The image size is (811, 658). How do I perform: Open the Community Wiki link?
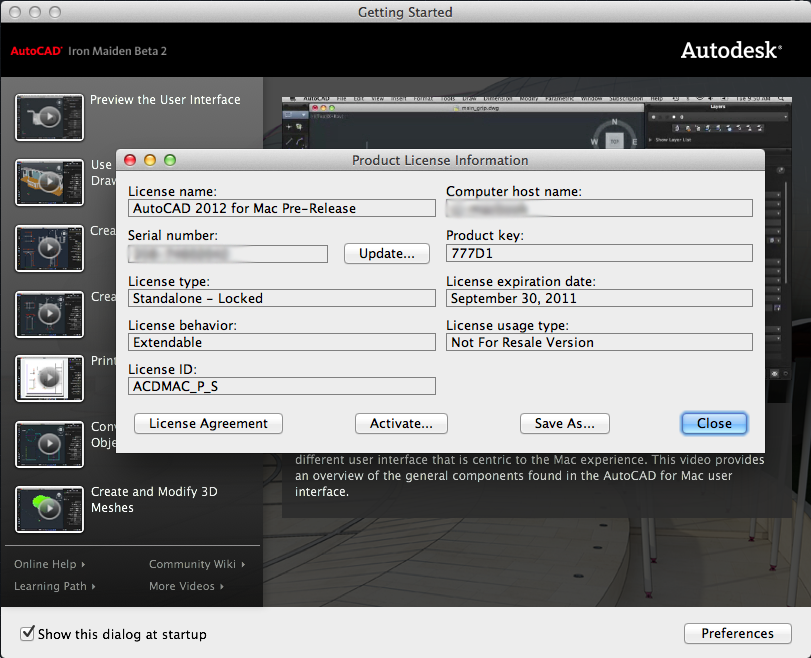click(x=197, y=564)
